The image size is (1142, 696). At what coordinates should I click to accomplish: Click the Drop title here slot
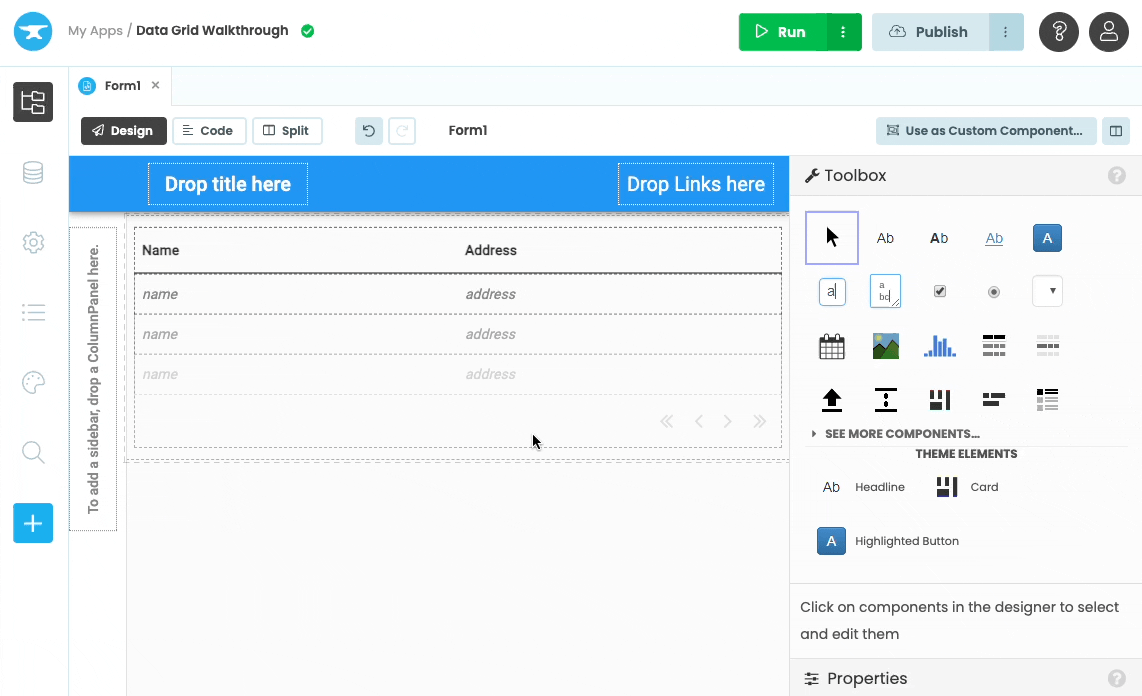point(228,184)
